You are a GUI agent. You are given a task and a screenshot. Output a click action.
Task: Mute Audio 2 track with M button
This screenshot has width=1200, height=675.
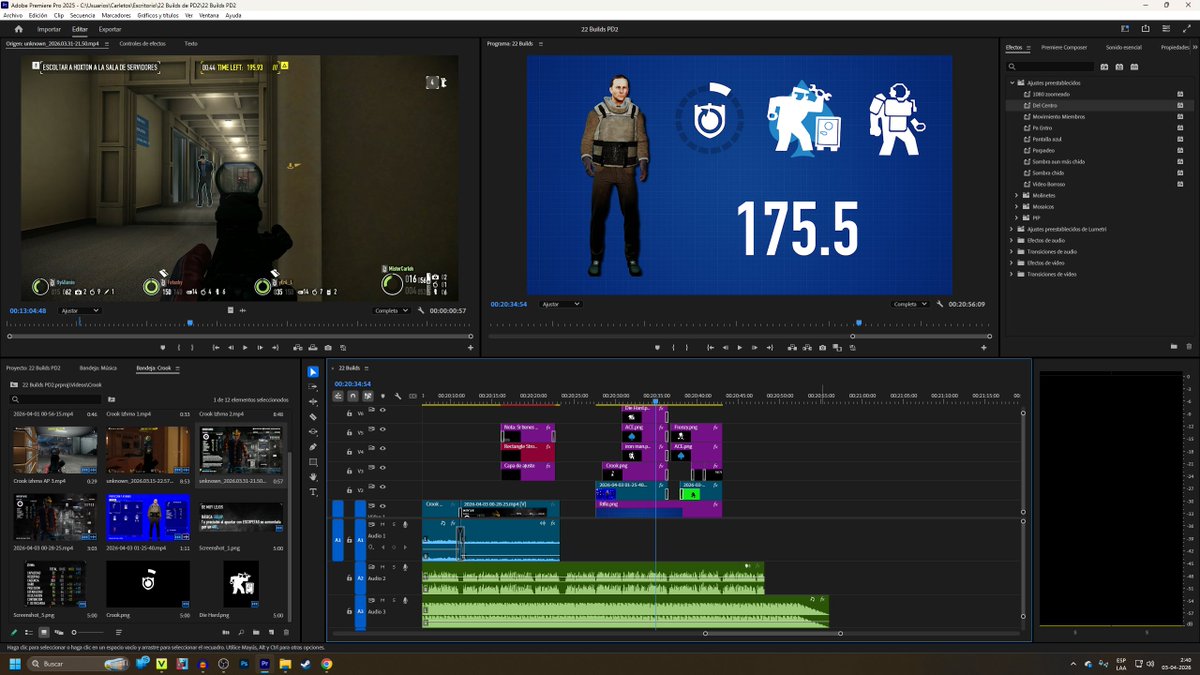(x=382, y=566)
